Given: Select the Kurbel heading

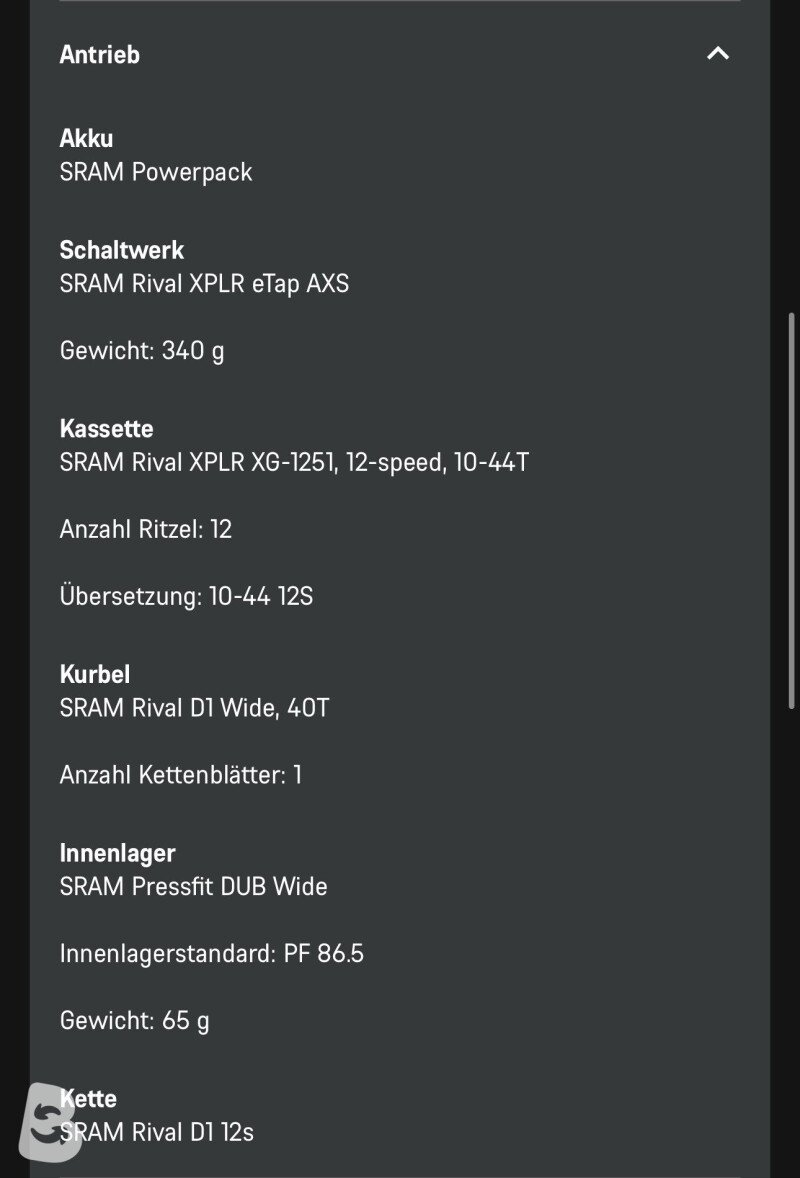Looking at the screenshot, I should point(95,675).
